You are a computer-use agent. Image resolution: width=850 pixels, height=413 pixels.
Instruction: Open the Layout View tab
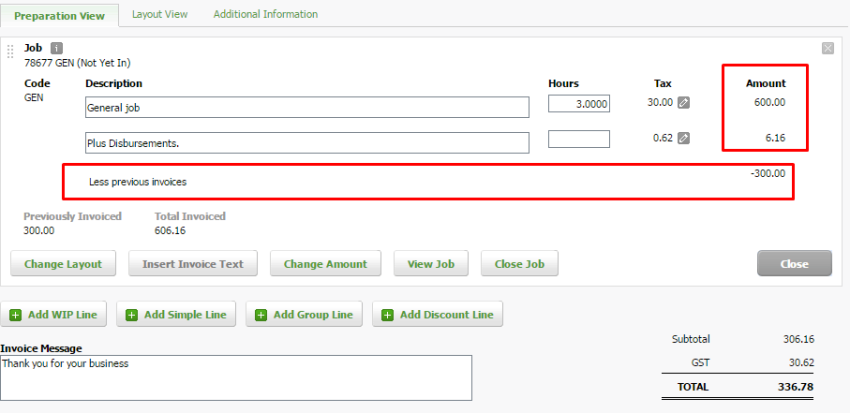(160, 14)
